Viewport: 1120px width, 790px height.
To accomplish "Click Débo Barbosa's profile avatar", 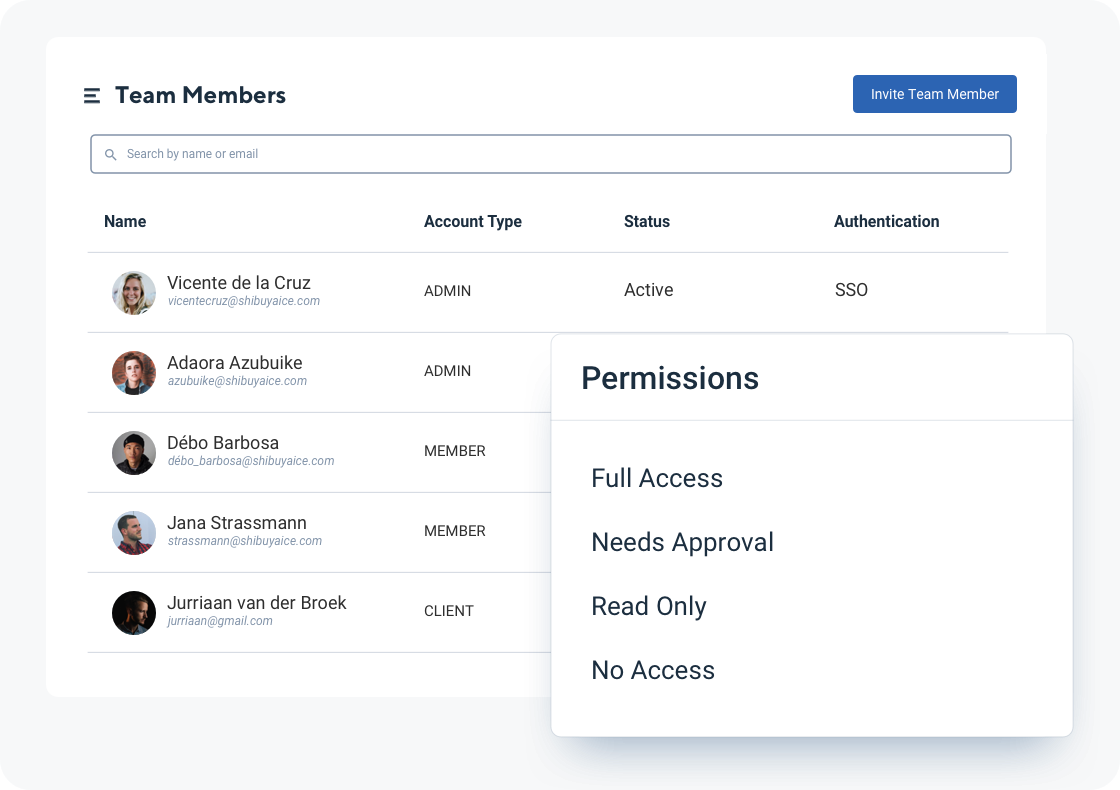I will 133,453.
